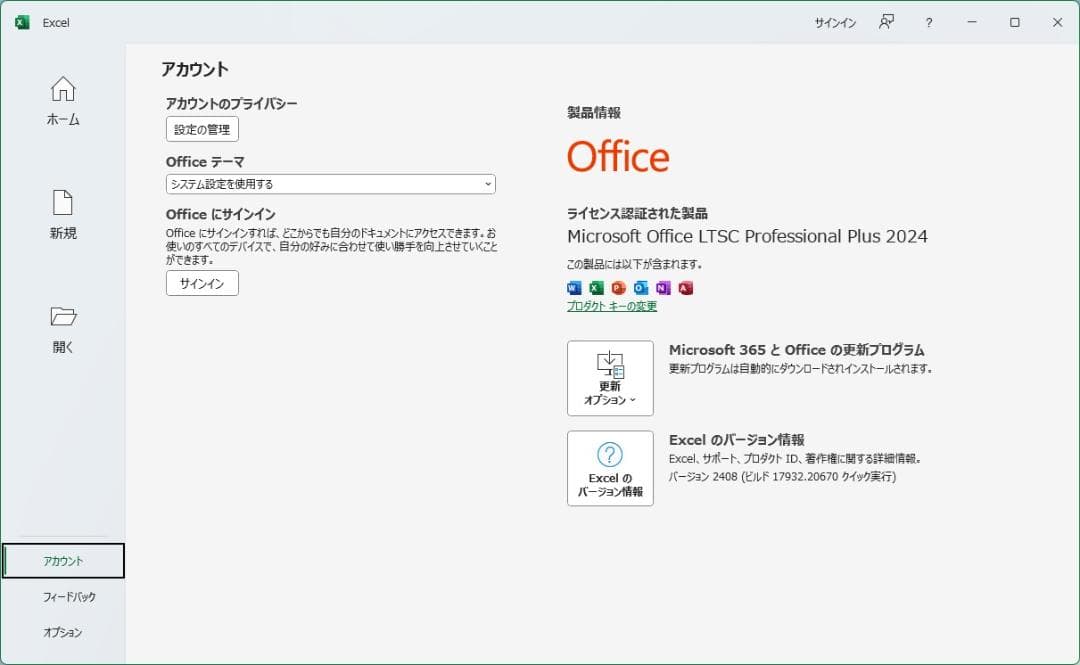Open the フィードバック page
Viewport: 1080px width, 665px height.
[x=69, y=597]
